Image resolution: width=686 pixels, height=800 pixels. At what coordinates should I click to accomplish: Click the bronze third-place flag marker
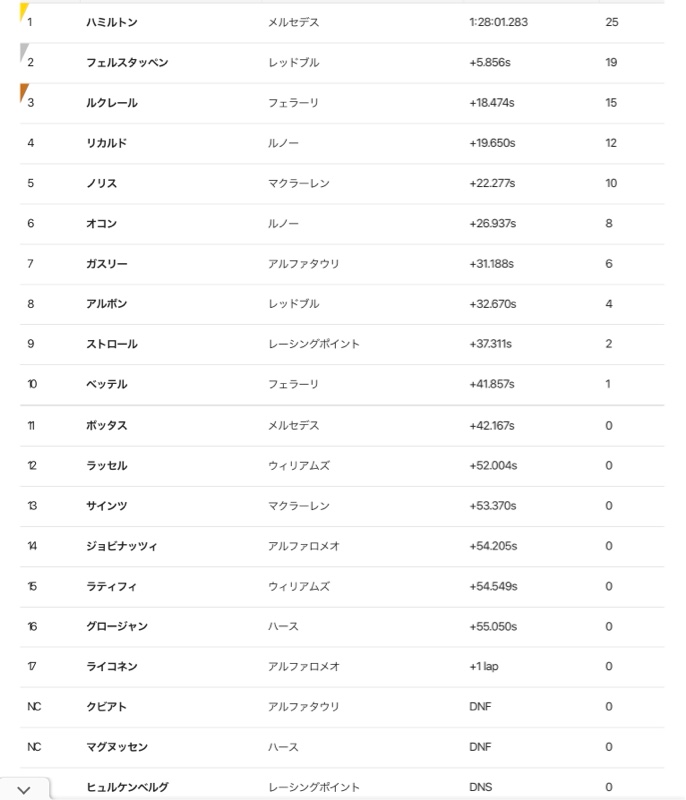[x=23, y=92]
